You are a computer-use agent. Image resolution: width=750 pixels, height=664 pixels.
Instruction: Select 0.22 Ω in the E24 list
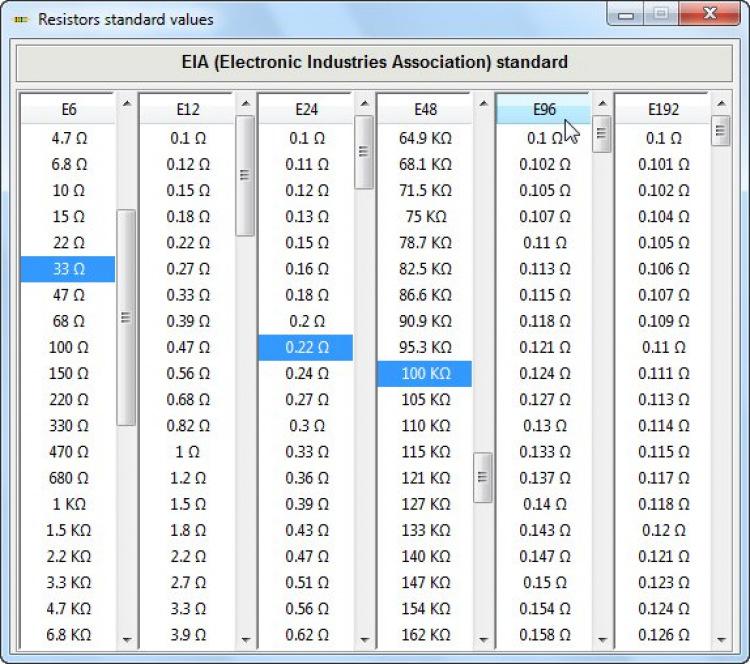pos(306,347)
